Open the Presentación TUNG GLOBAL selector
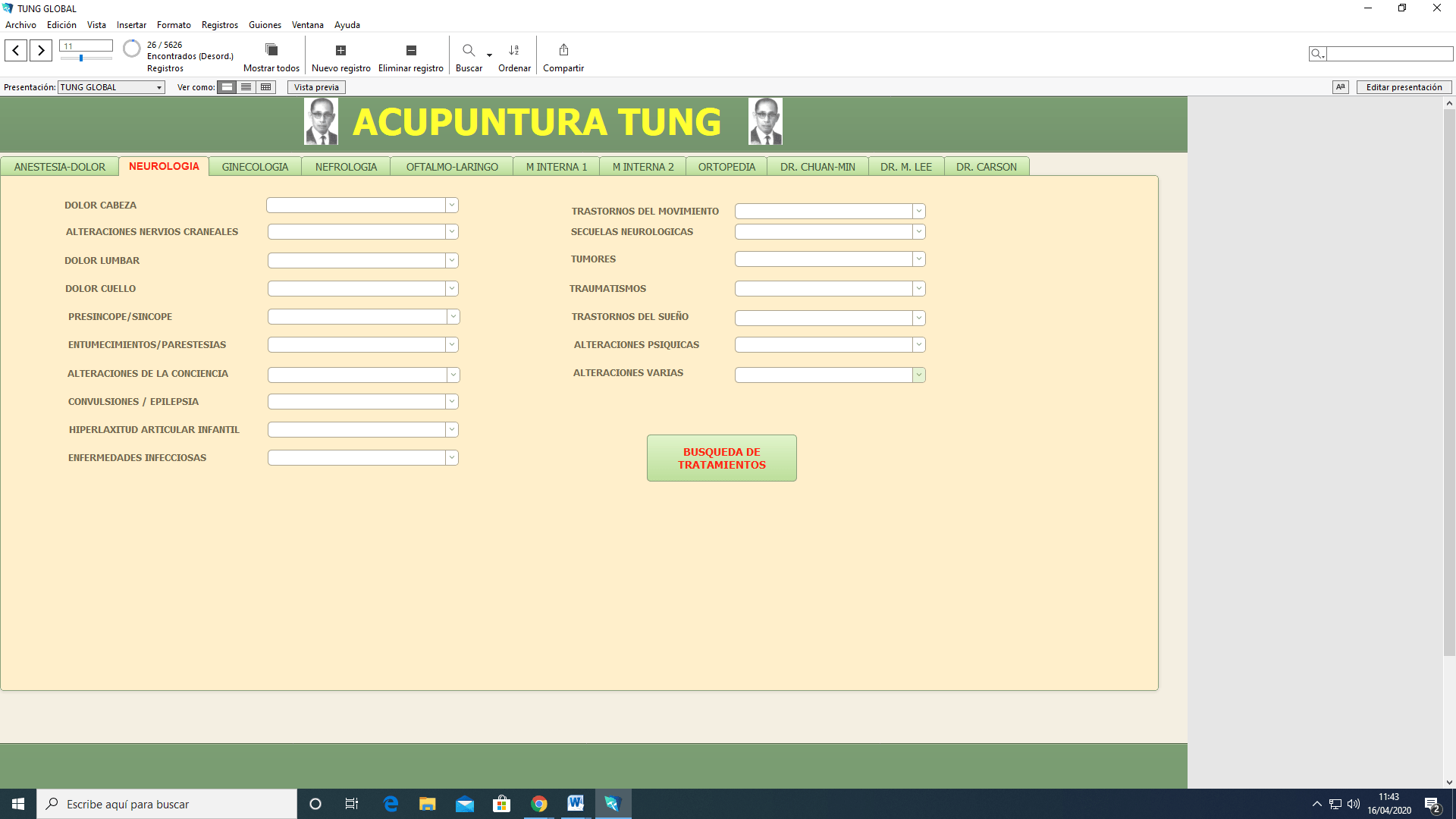 pyautogui.click(x=111, y=87)
